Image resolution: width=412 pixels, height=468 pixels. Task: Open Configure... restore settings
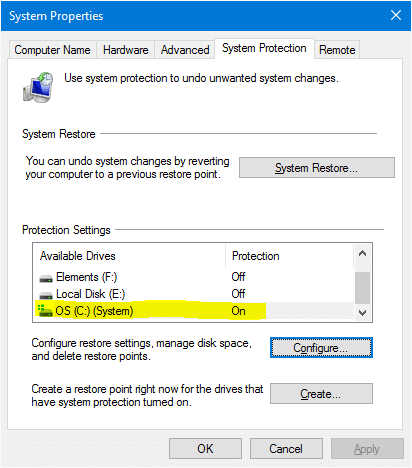tap(321, 348)
